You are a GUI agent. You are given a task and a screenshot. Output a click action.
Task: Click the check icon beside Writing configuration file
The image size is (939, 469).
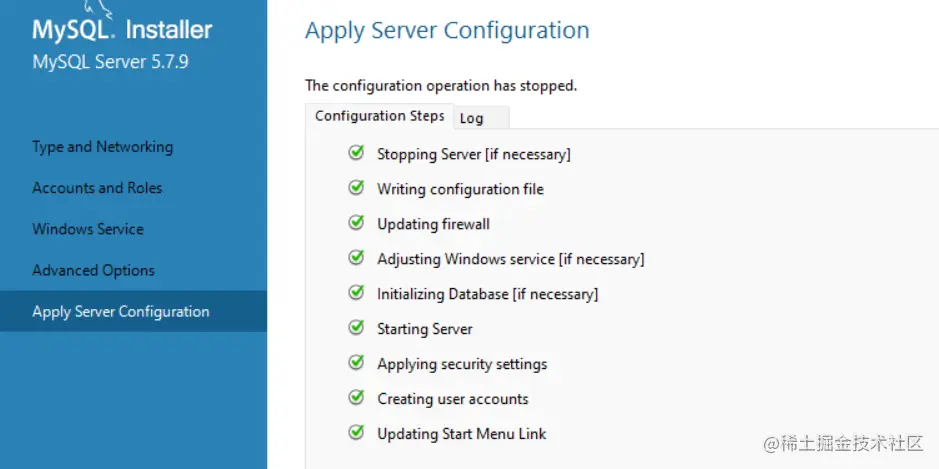(356, 187)
